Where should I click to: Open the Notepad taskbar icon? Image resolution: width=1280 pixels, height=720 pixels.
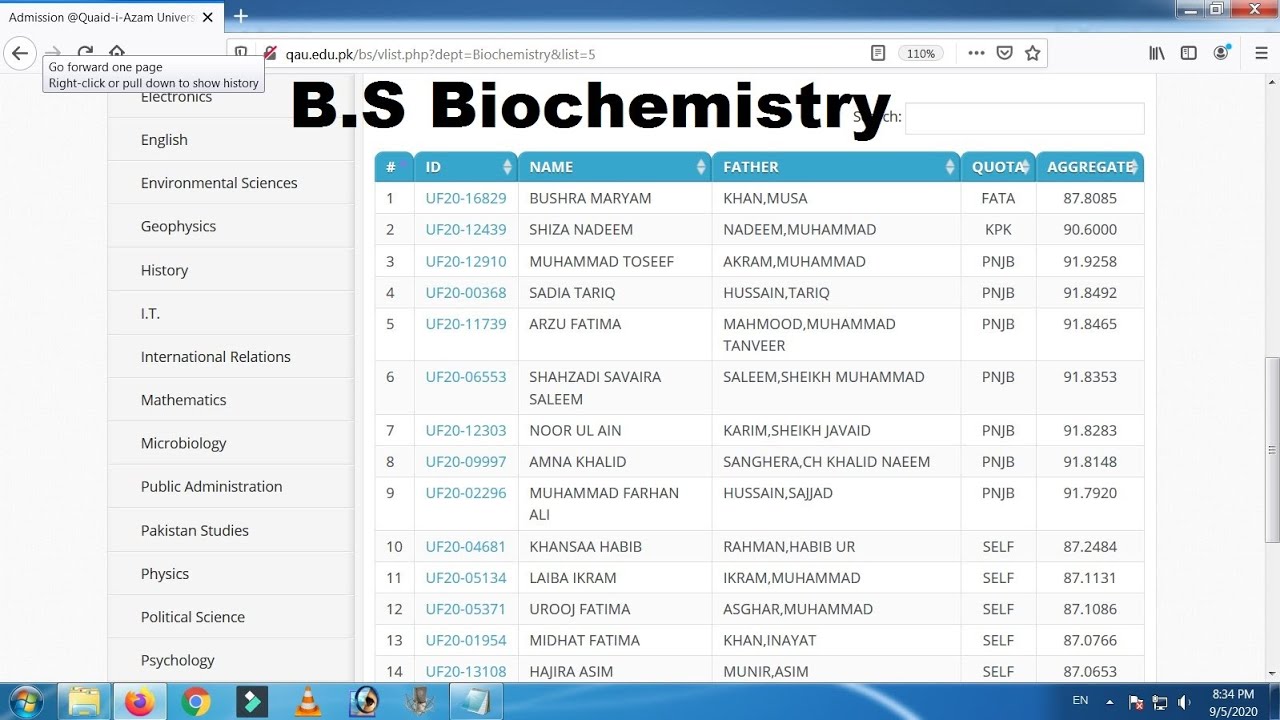[x=475, y=702]
